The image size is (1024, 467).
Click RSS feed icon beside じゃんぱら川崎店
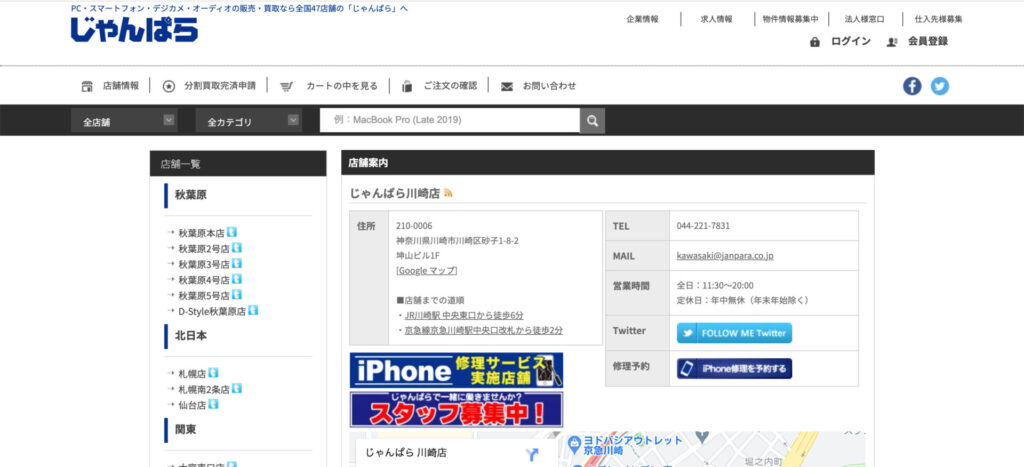coord(448,193)
